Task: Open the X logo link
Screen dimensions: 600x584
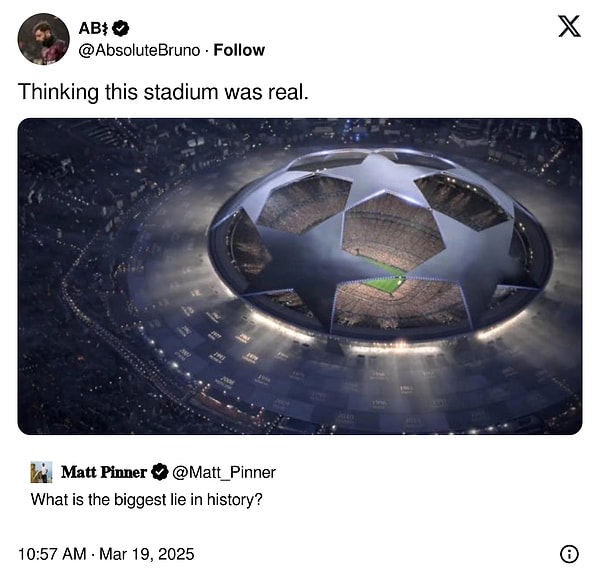Action: click(569, 26)
